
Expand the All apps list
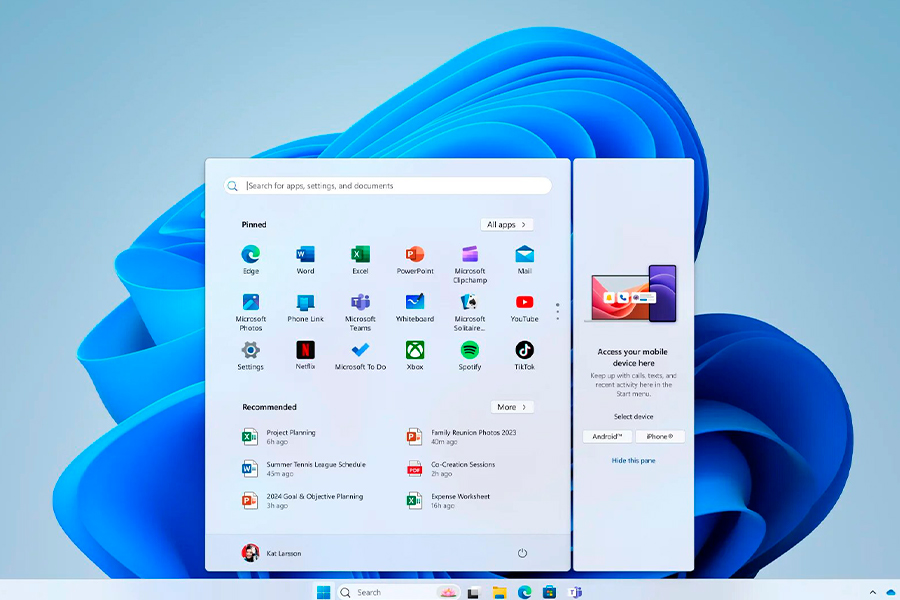pyautogui.click(x=507, y=224)
